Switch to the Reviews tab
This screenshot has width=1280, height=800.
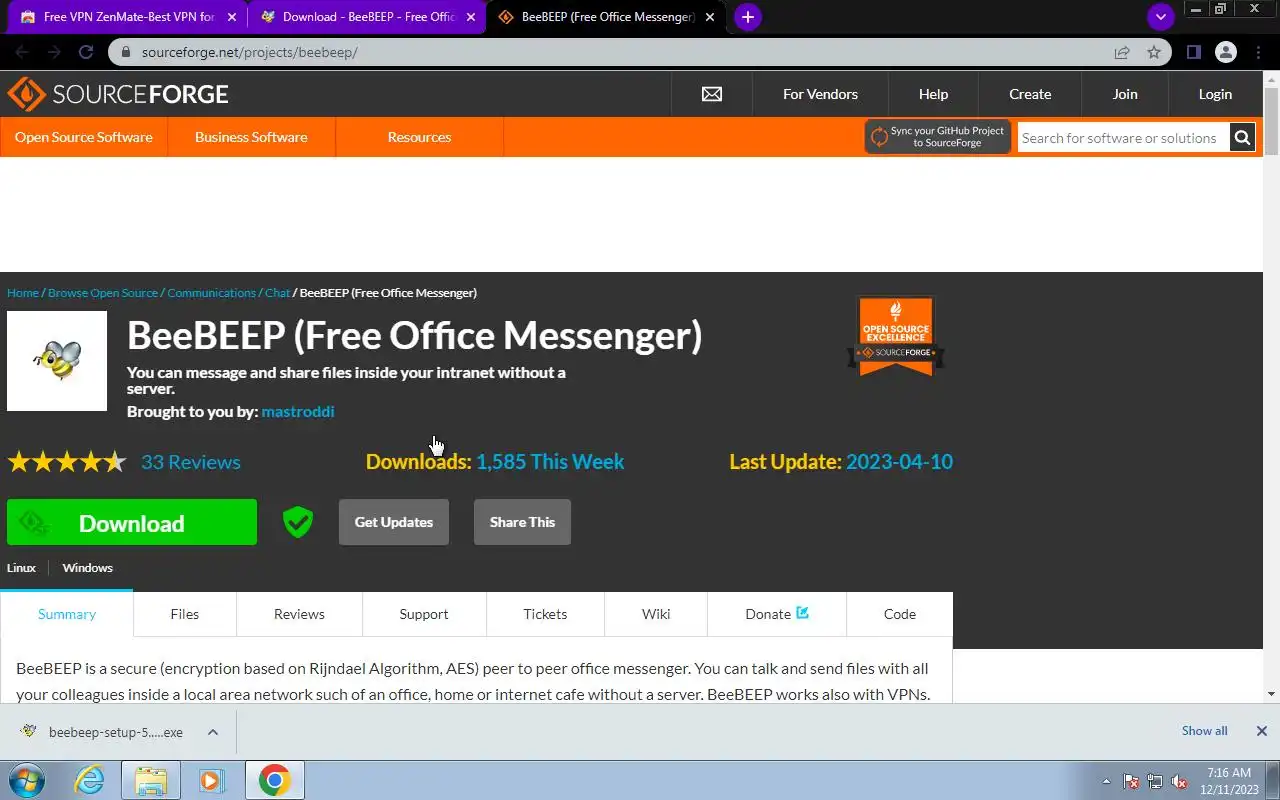pyautogui.click(x=299, y=614)
